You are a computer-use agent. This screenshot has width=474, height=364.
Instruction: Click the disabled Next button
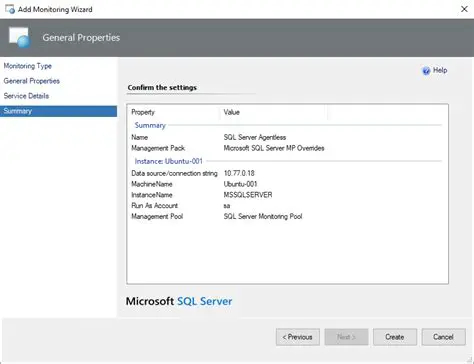346,337
